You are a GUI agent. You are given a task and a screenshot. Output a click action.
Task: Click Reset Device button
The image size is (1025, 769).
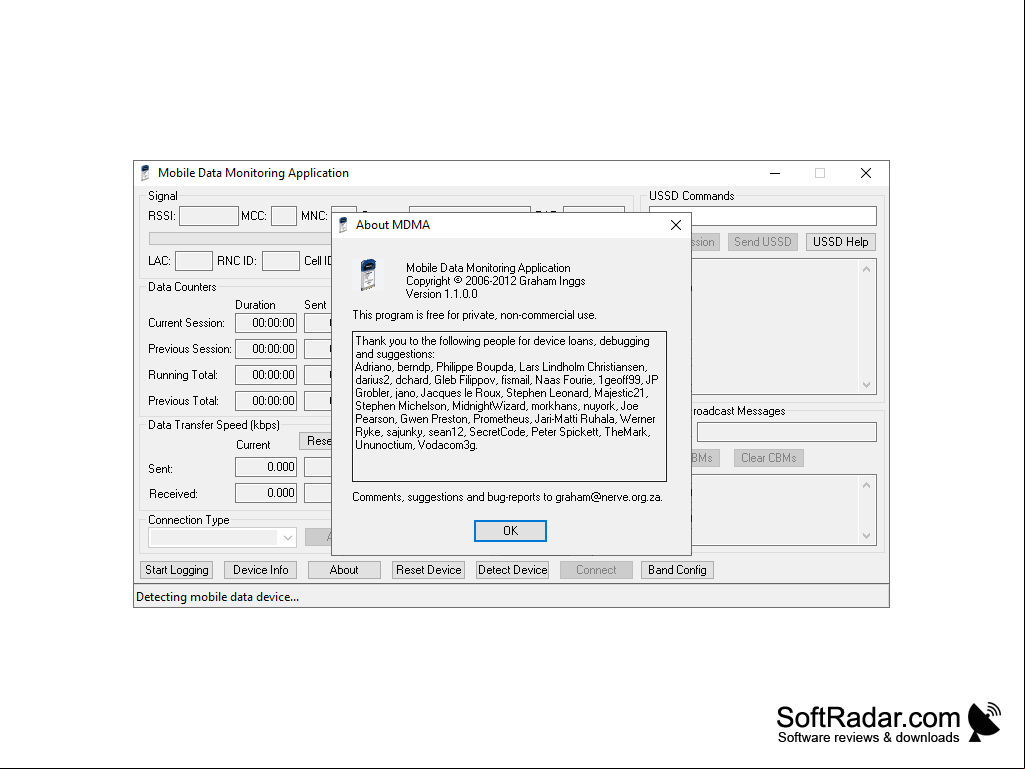tap(428, 570)
